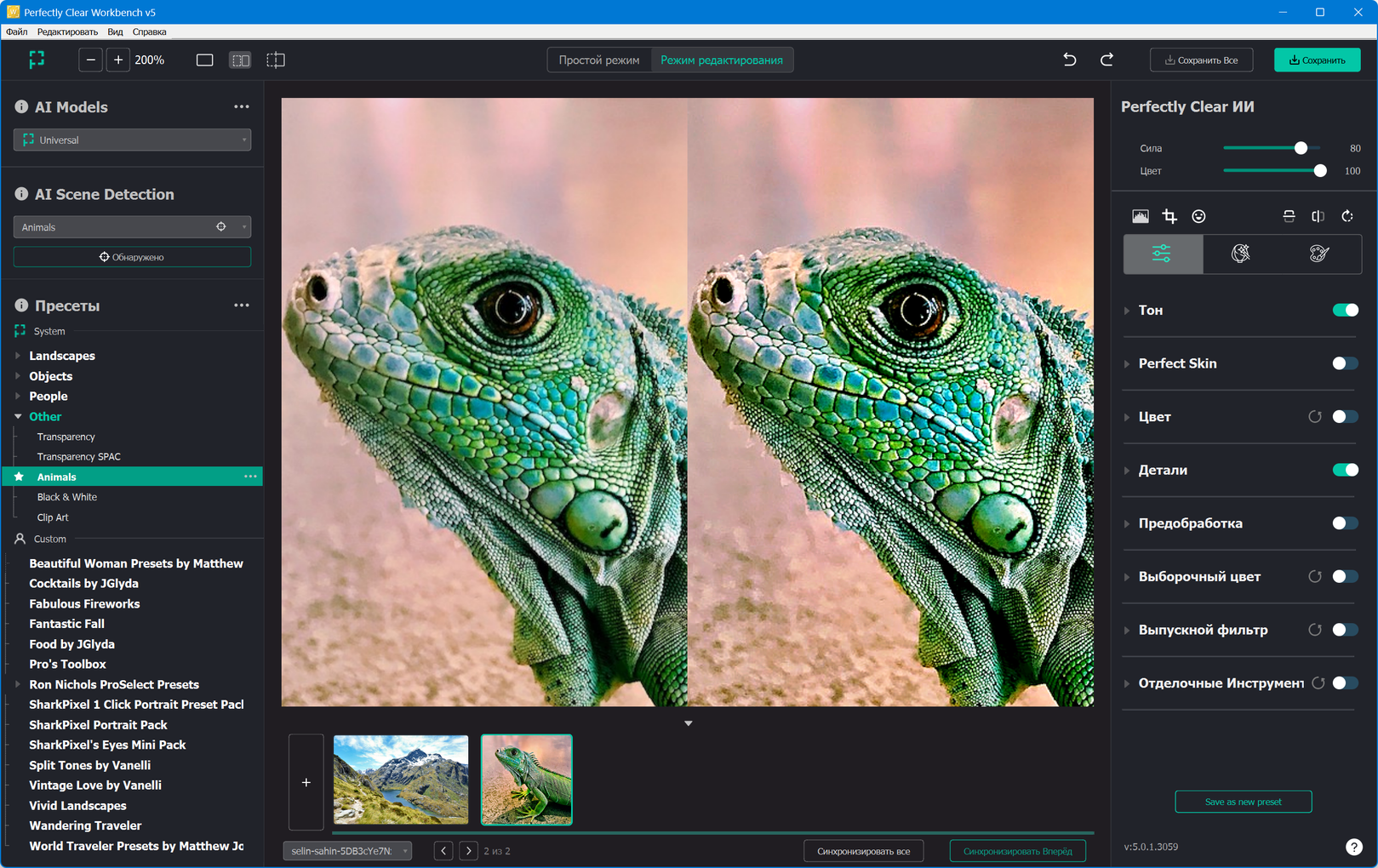Open the color palette brush tab
Image resolution: width=1378 pixels, height=868 pixels.
1318,254
